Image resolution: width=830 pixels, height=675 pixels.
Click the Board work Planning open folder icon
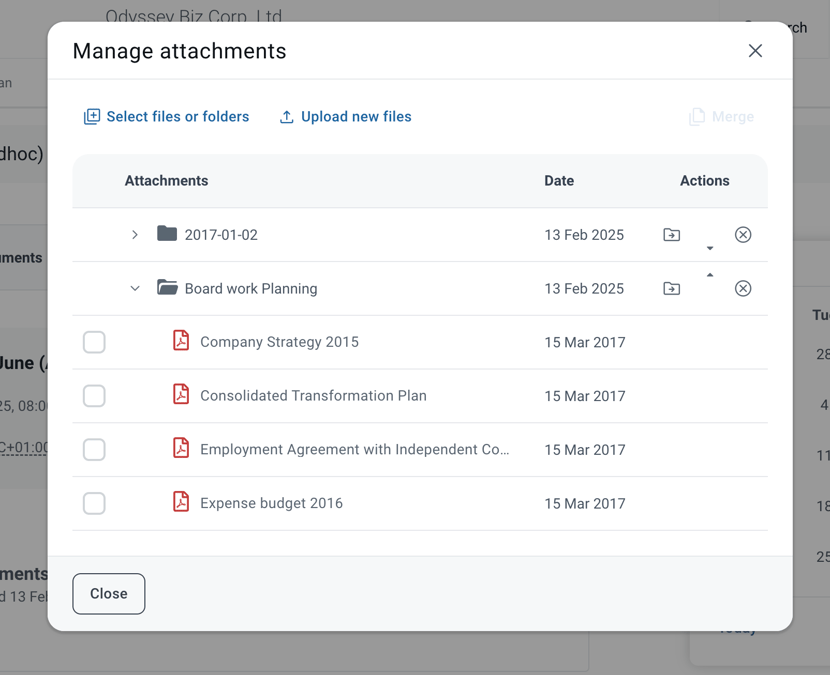coord(167,287)
